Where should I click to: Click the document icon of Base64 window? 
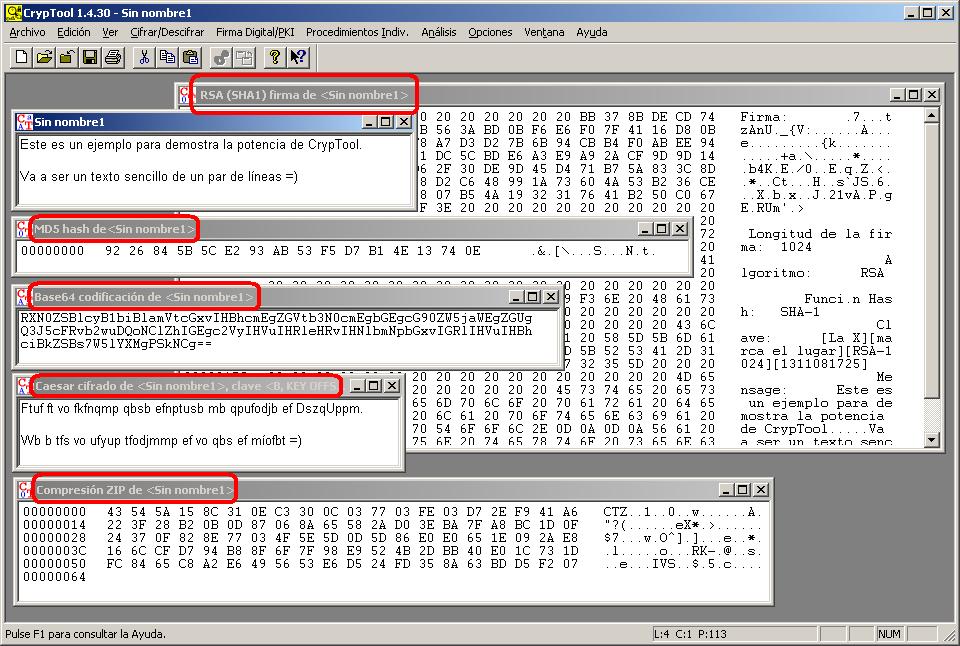point(23,296)
